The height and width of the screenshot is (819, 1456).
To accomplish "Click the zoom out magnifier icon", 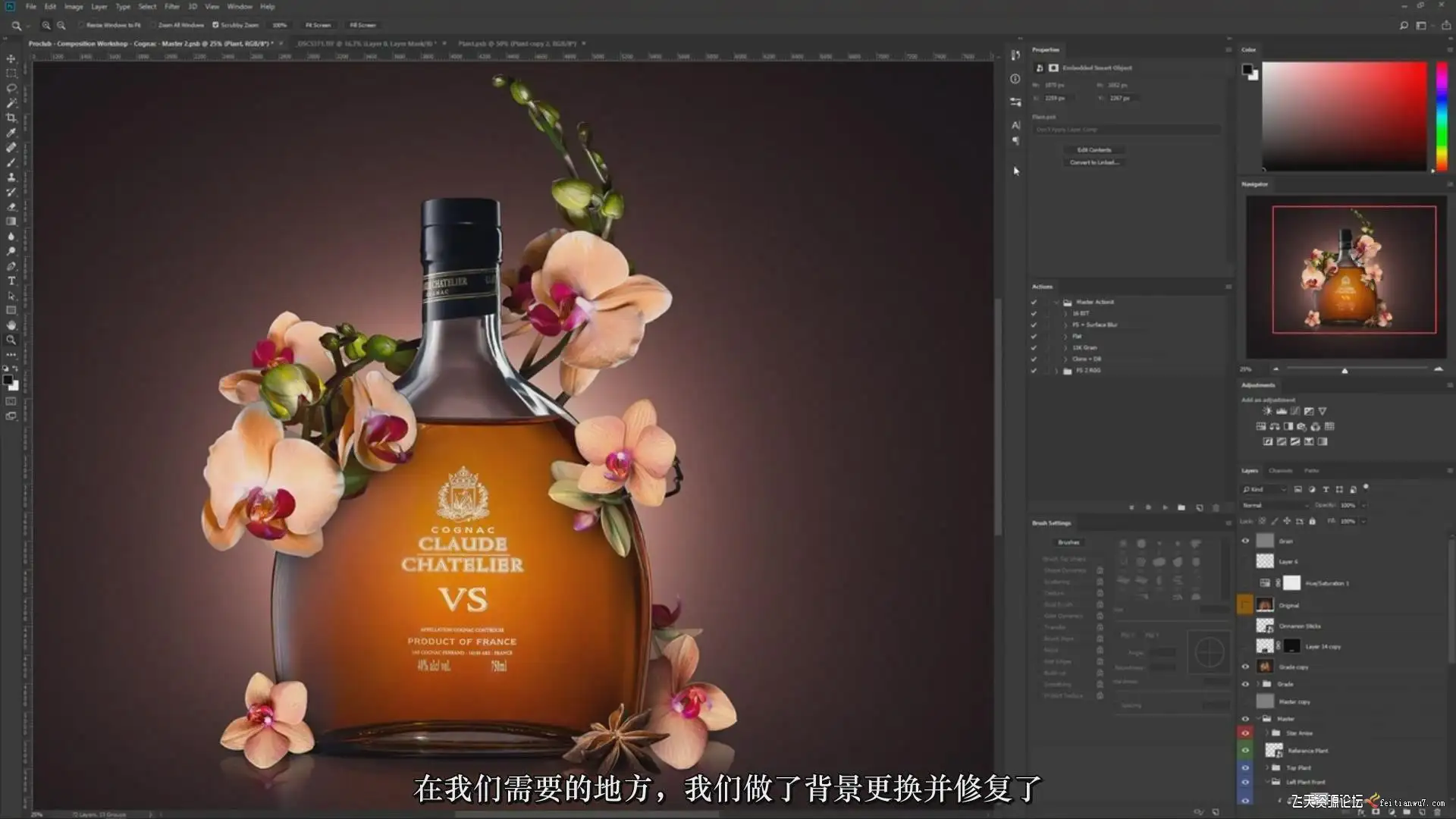I will 61,25.
